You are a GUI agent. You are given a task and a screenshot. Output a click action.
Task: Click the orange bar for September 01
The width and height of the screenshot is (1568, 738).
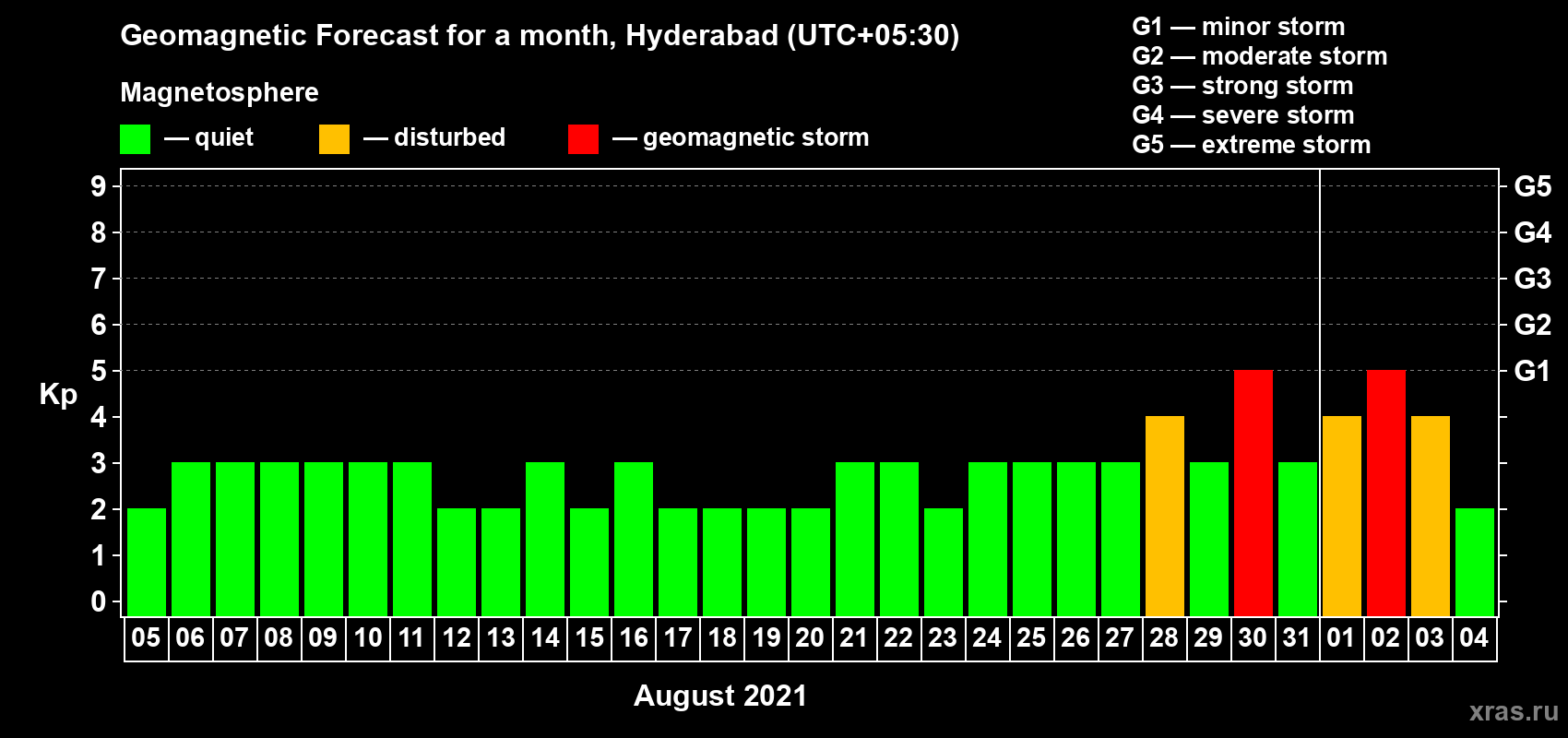[1342, 516]
